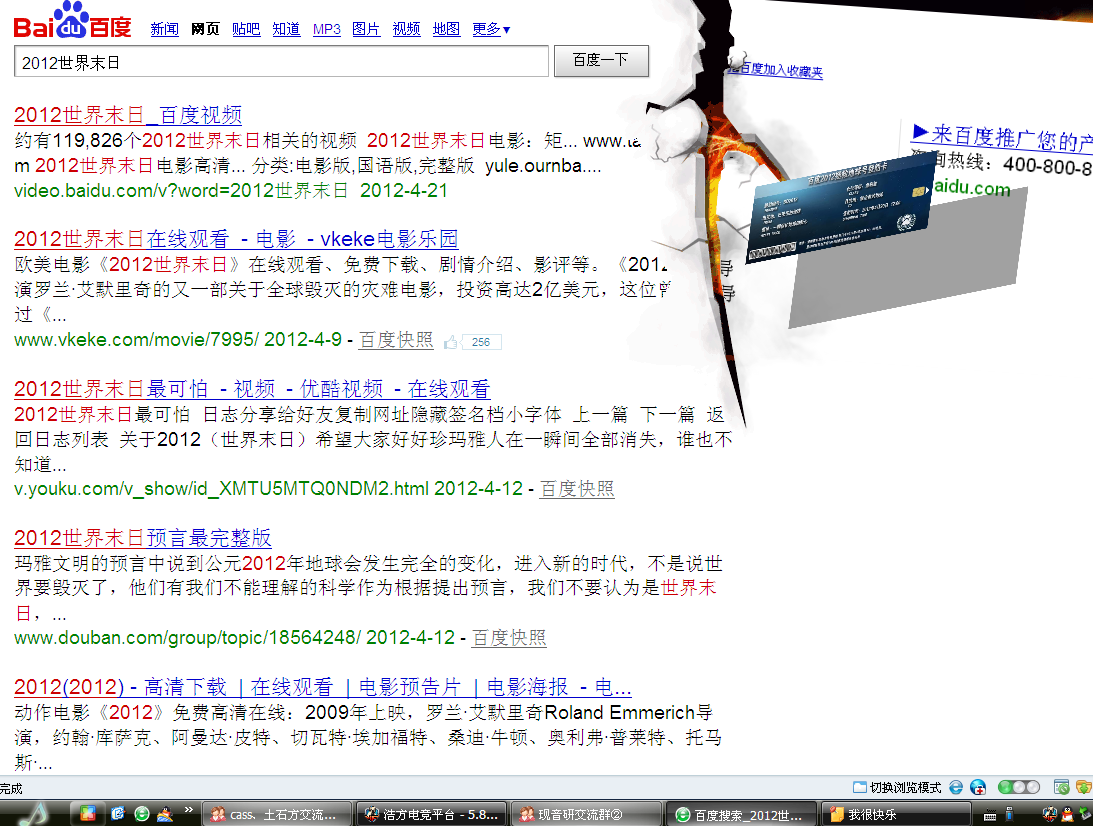This screenshot has width=1093, height=826.
Task: Open the blue browser quick-launch icon
Action: [117, 813]
